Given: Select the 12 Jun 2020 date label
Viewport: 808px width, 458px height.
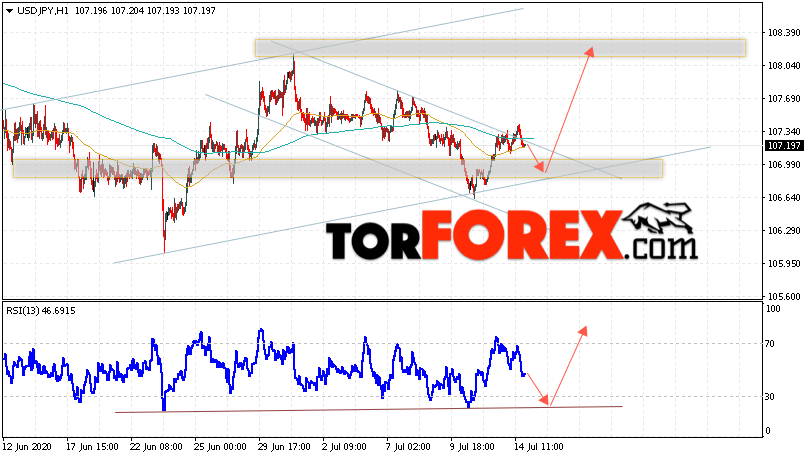Looking at the screenshot, I should [x=28, y=447].
